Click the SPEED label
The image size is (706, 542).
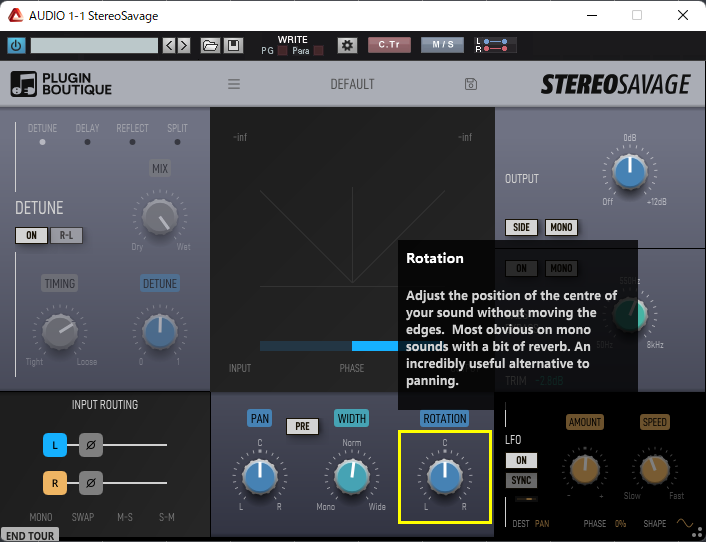(654, 422)
